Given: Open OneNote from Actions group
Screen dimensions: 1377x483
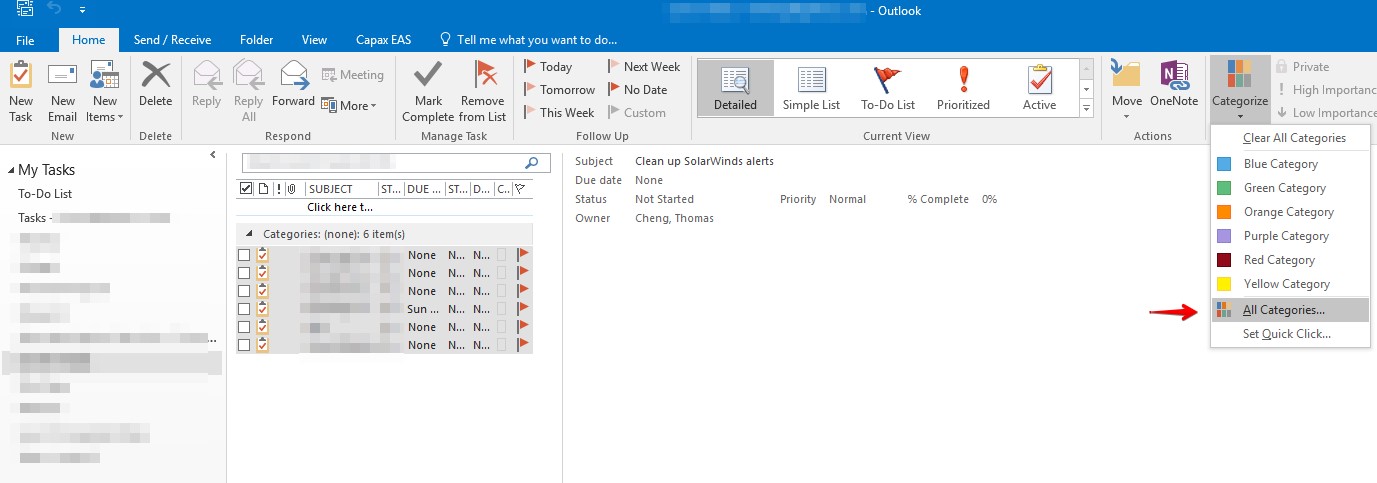Looking at the screenshot, I should 1174,78.
